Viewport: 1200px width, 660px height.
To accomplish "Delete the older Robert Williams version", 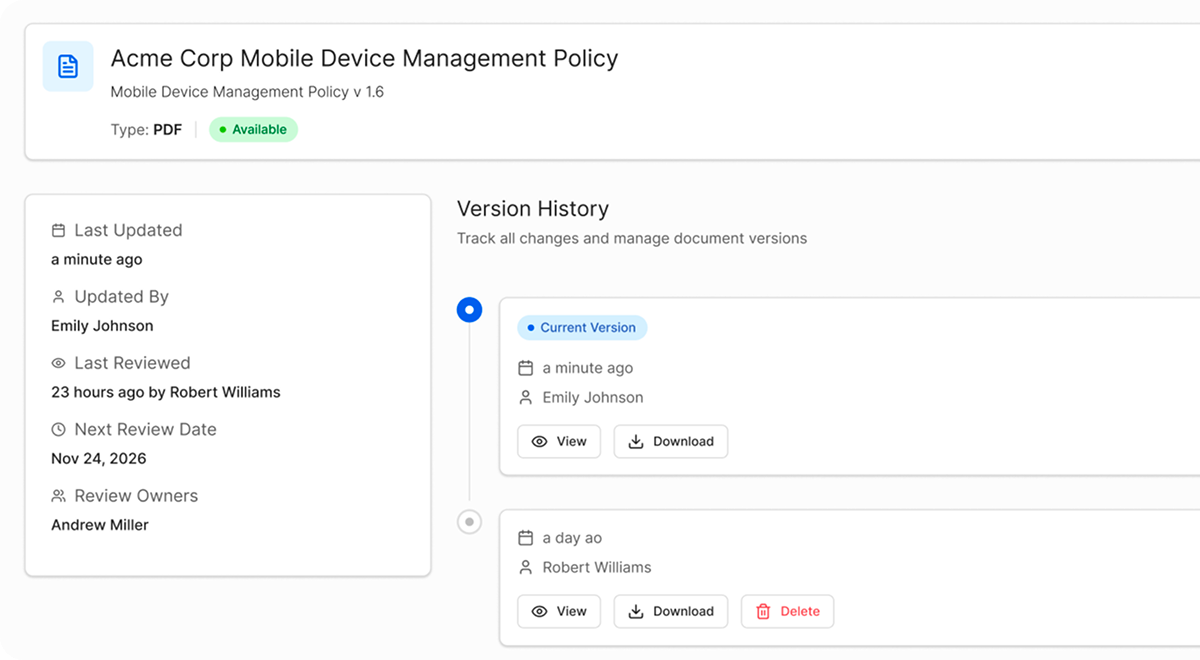I will [x=787, y=611].
